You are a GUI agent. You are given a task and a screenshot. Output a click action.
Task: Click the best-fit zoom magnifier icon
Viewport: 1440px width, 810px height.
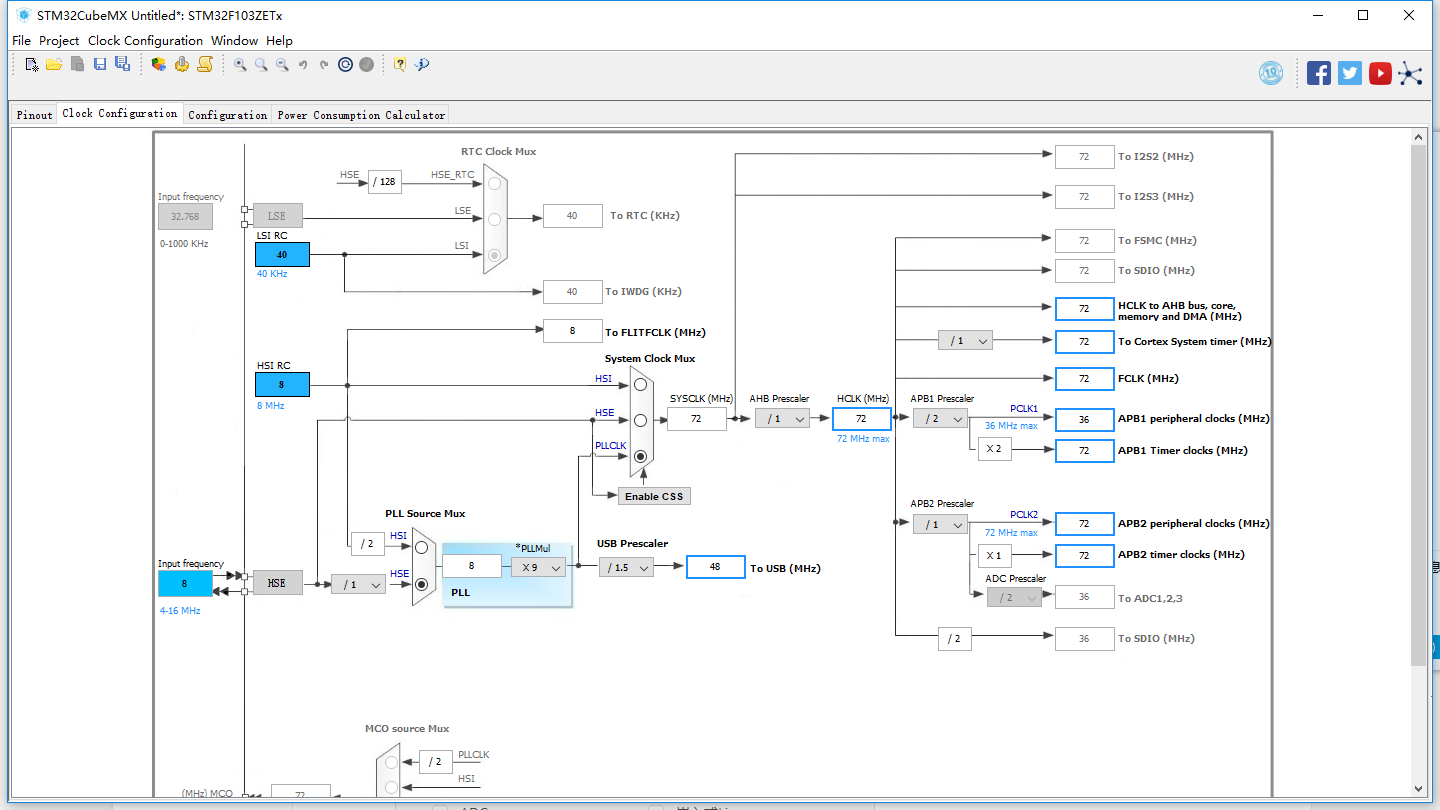coord(261,64)
